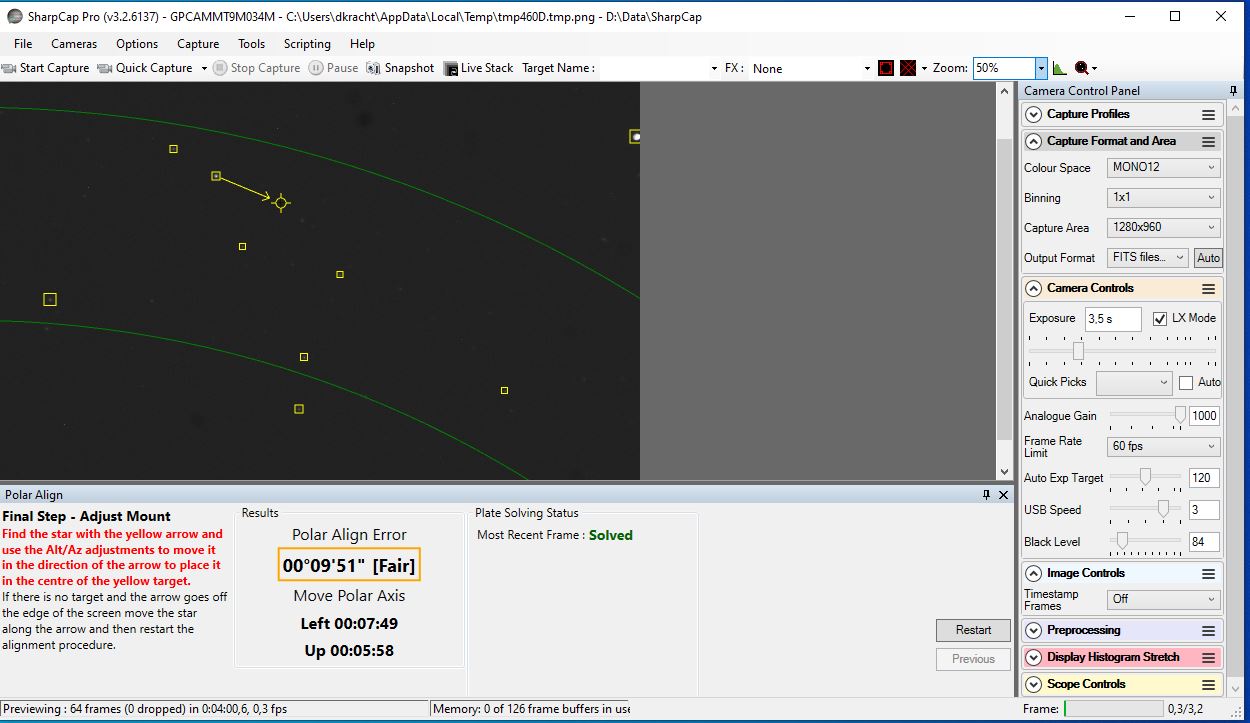This screenshot has width=1250, height=723.
Task: Open the Capture Profiles hamburger menu
Action: (1208, 115)
